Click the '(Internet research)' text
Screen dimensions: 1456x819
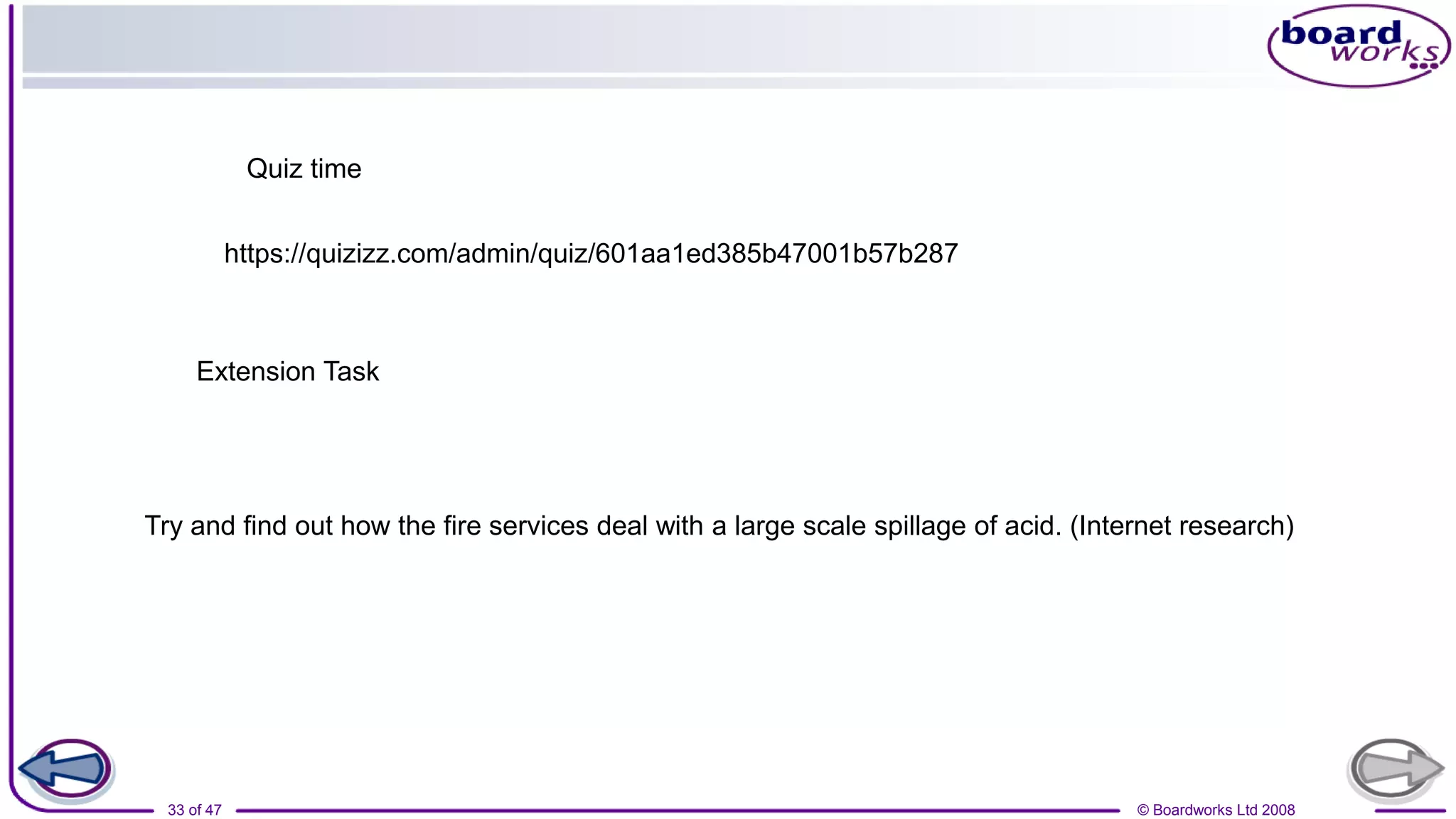(1182, 526)
